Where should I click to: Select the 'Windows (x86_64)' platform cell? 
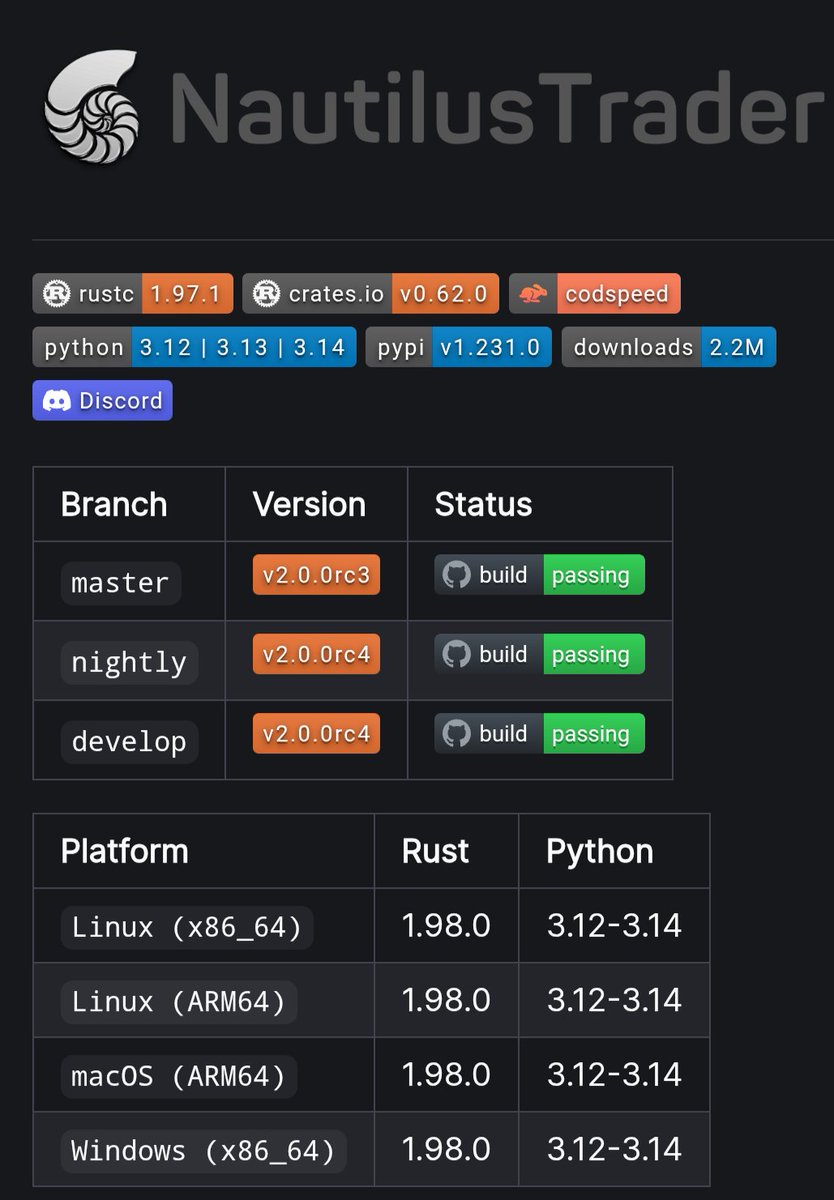[204, 1150]
